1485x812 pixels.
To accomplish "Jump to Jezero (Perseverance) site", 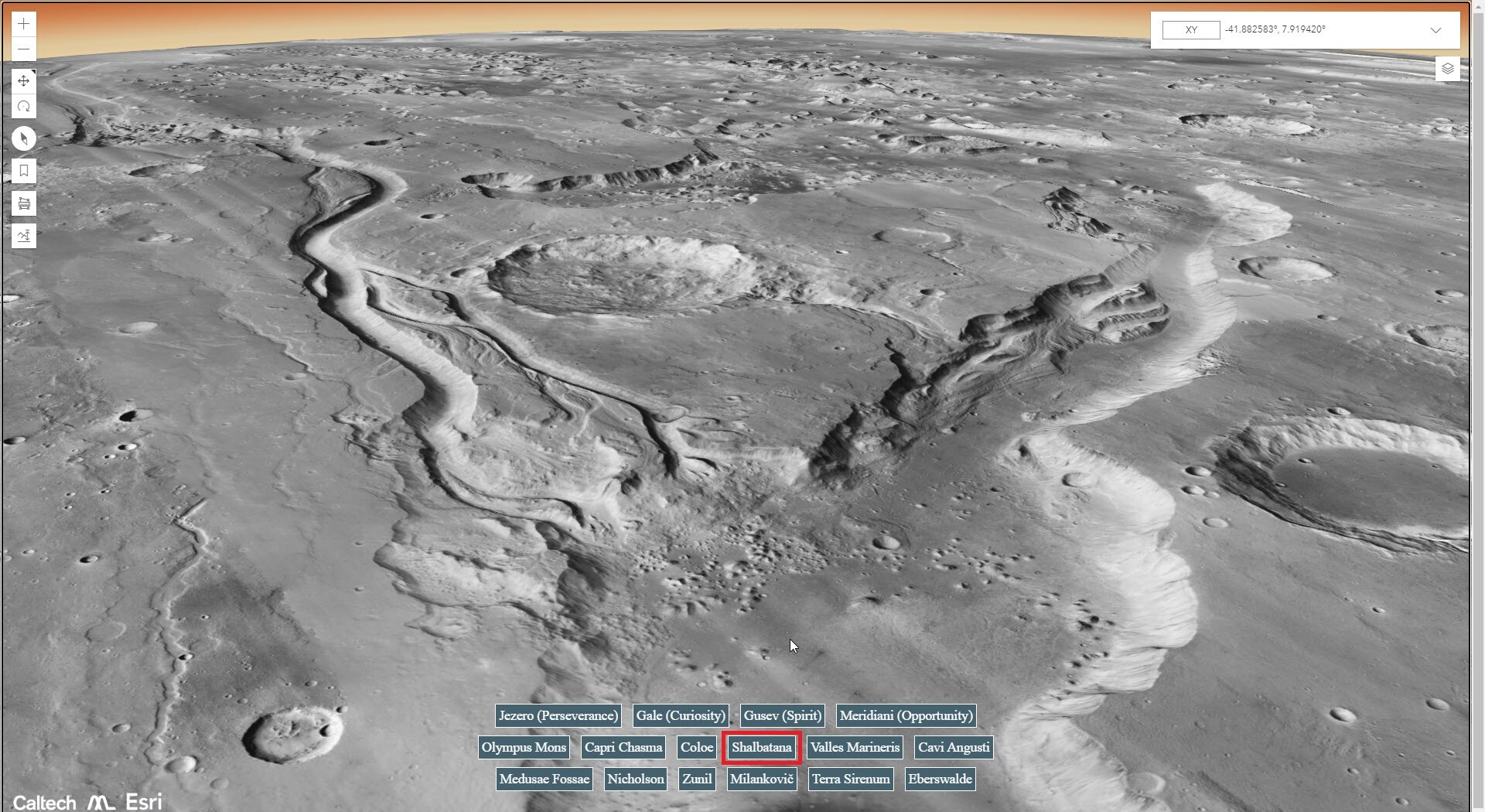I will coord(558,715).
